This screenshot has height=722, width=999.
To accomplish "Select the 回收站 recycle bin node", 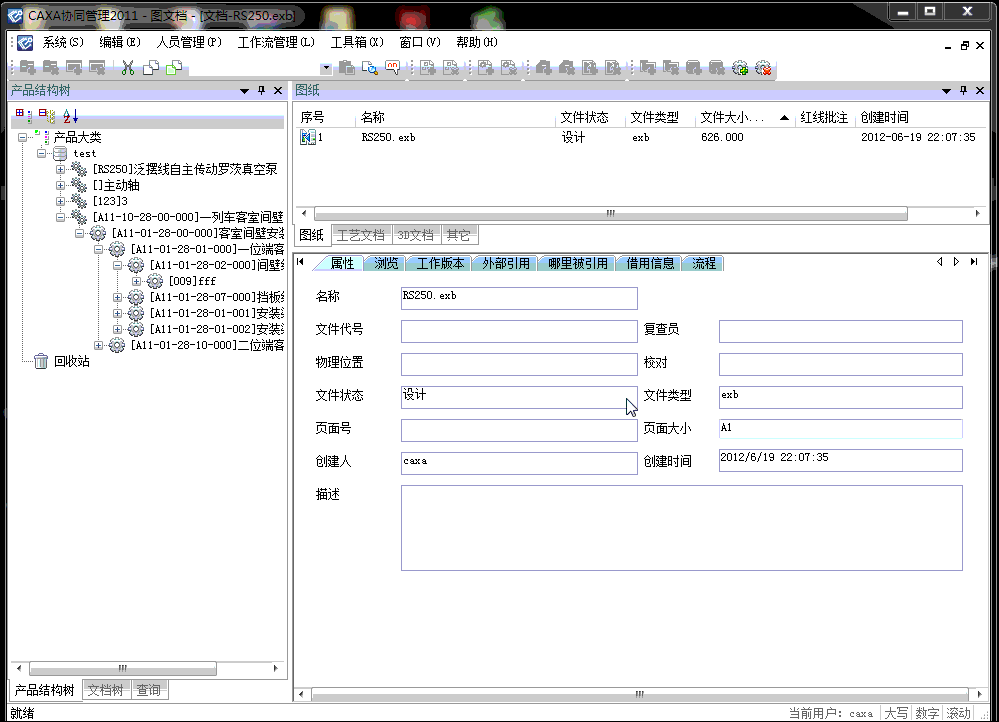I will pos(70,362).
